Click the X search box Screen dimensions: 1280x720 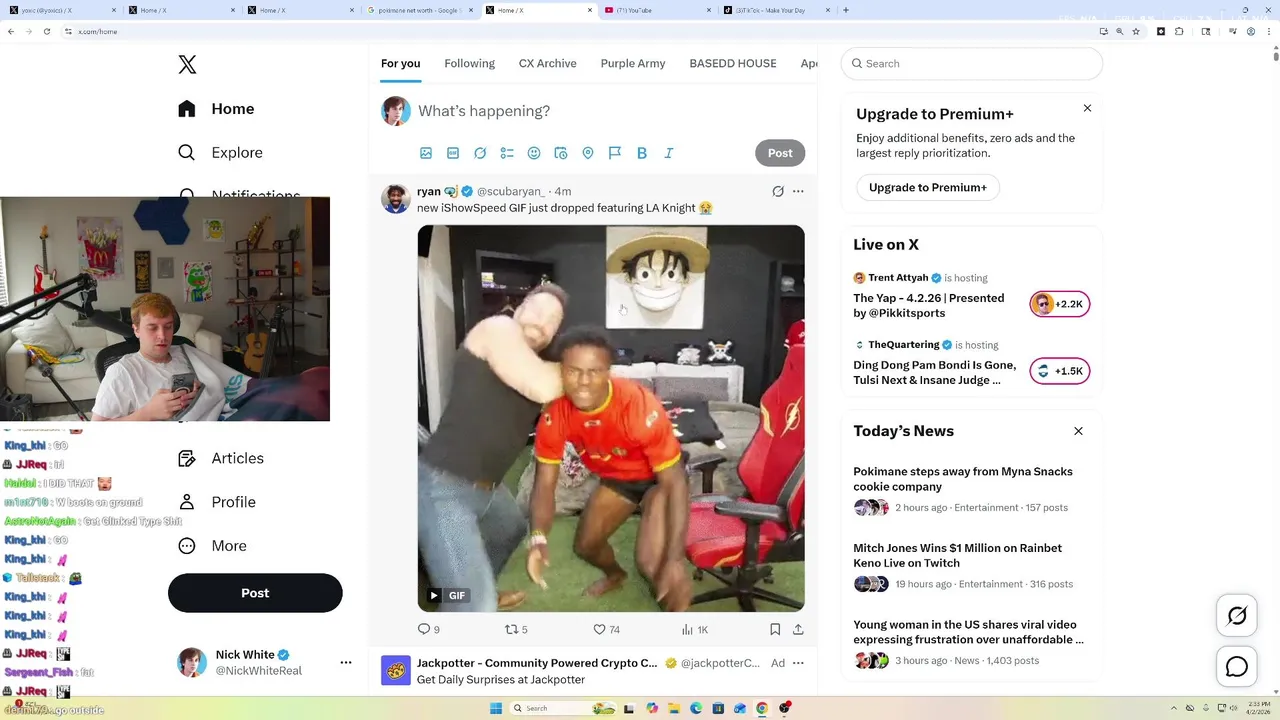click(x=972, y=63)
